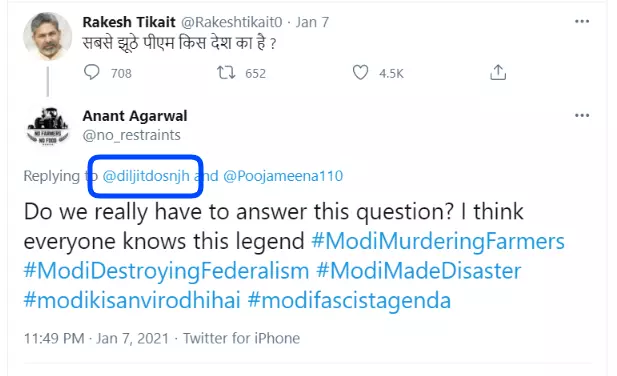Visit the @Rakeshtikait0 handle
Screen dimensions: 617x376
(x=231, y=22)
